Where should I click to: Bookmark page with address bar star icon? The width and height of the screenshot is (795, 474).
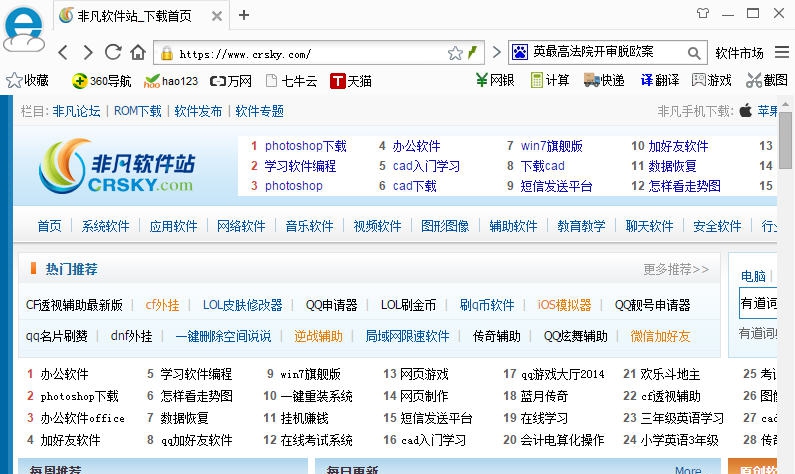coord(455,53)
